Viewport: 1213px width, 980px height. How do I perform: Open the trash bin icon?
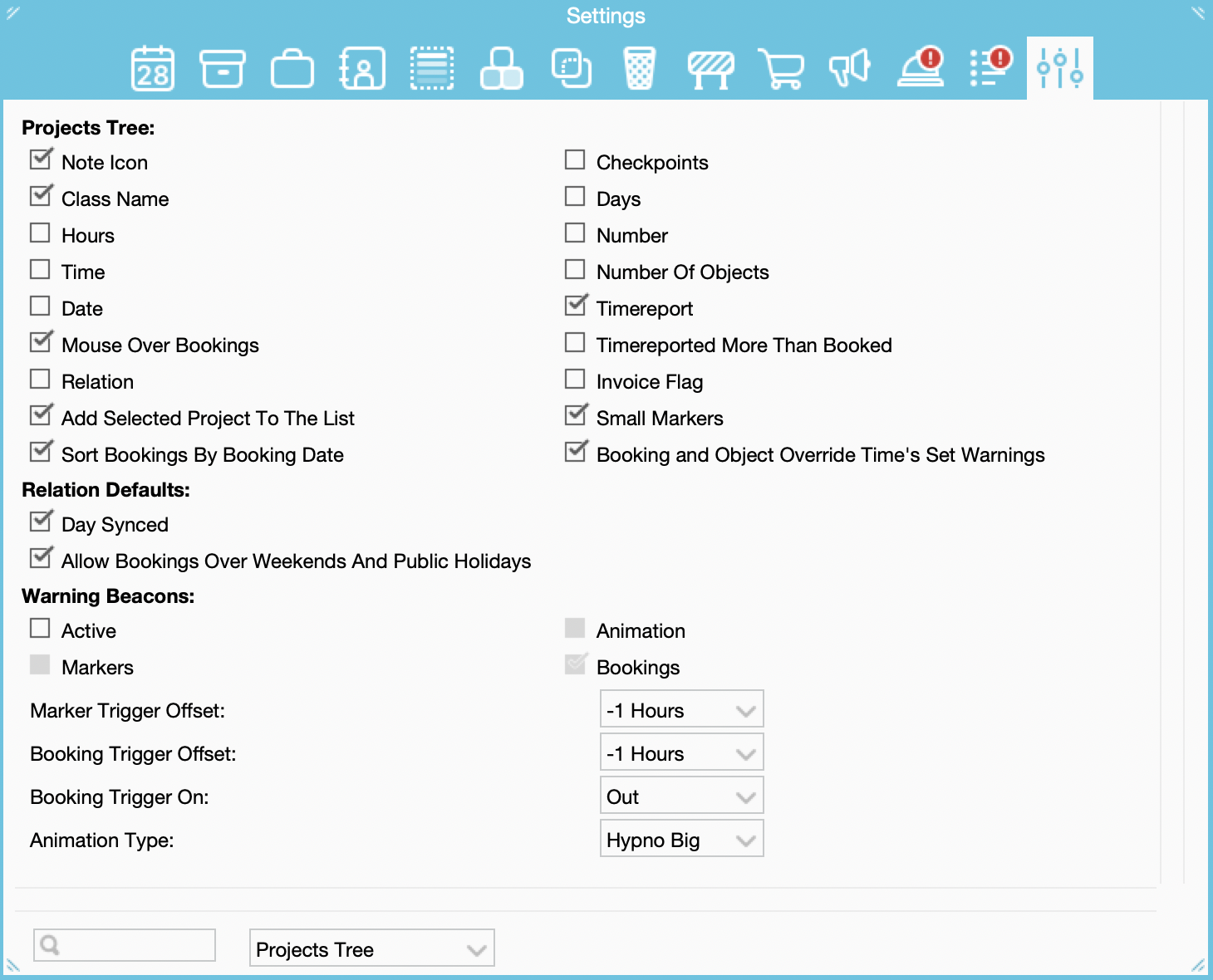coord(640,68)
